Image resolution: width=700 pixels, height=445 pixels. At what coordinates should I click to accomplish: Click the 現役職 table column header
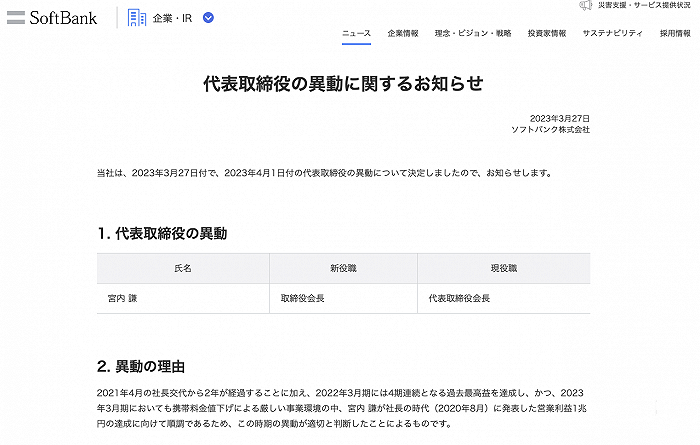pos(503,269)
